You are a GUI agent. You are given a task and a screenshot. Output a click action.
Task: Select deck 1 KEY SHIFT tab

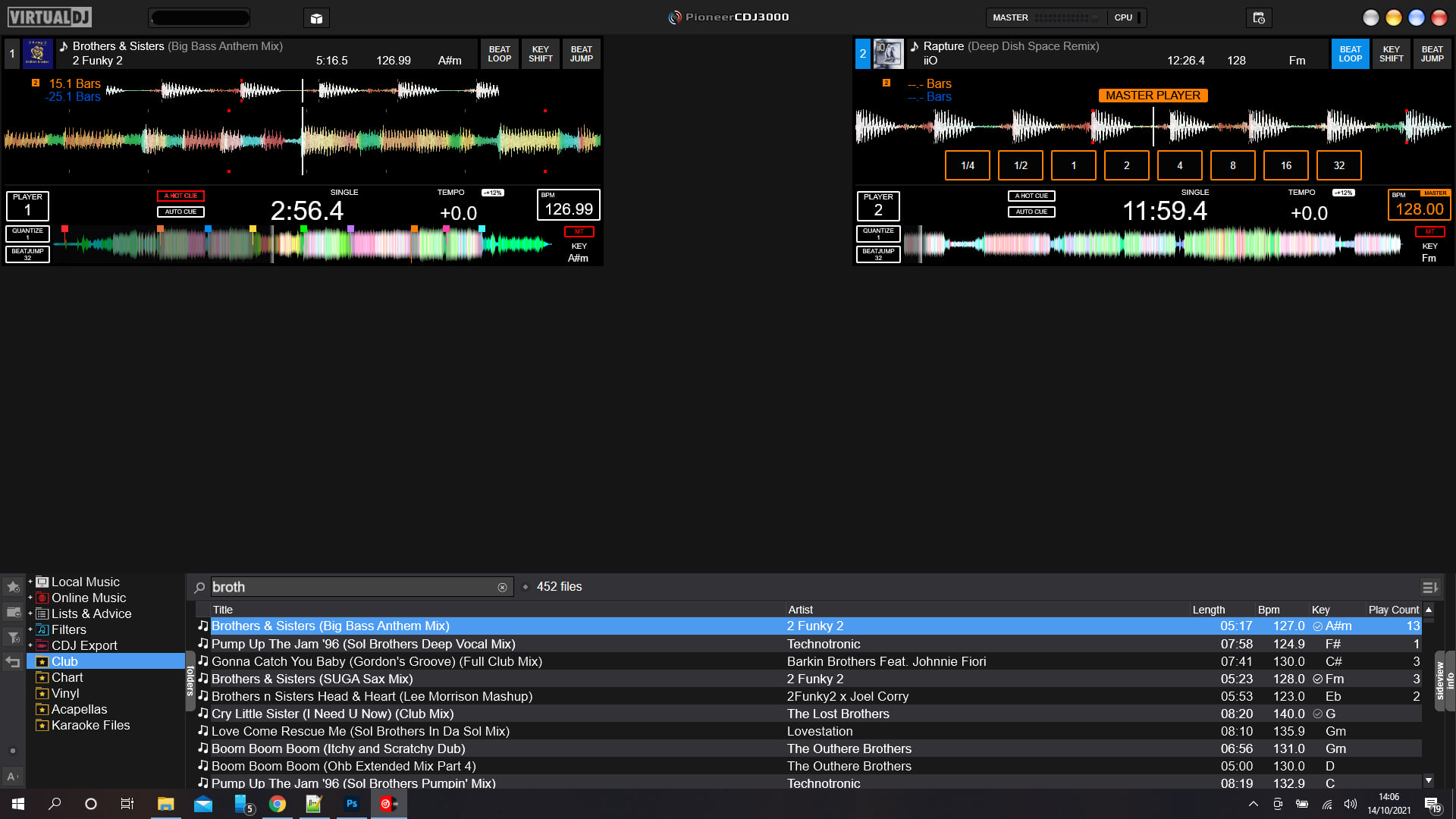540,54
